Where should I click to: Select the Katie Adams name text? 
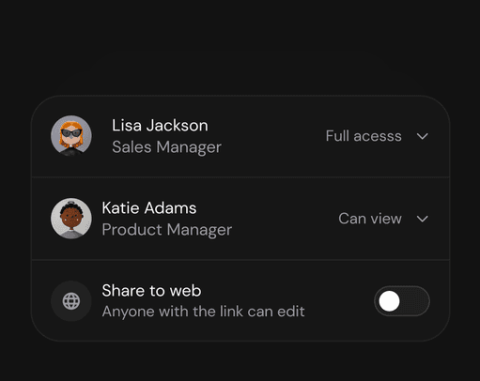(149, 208)
